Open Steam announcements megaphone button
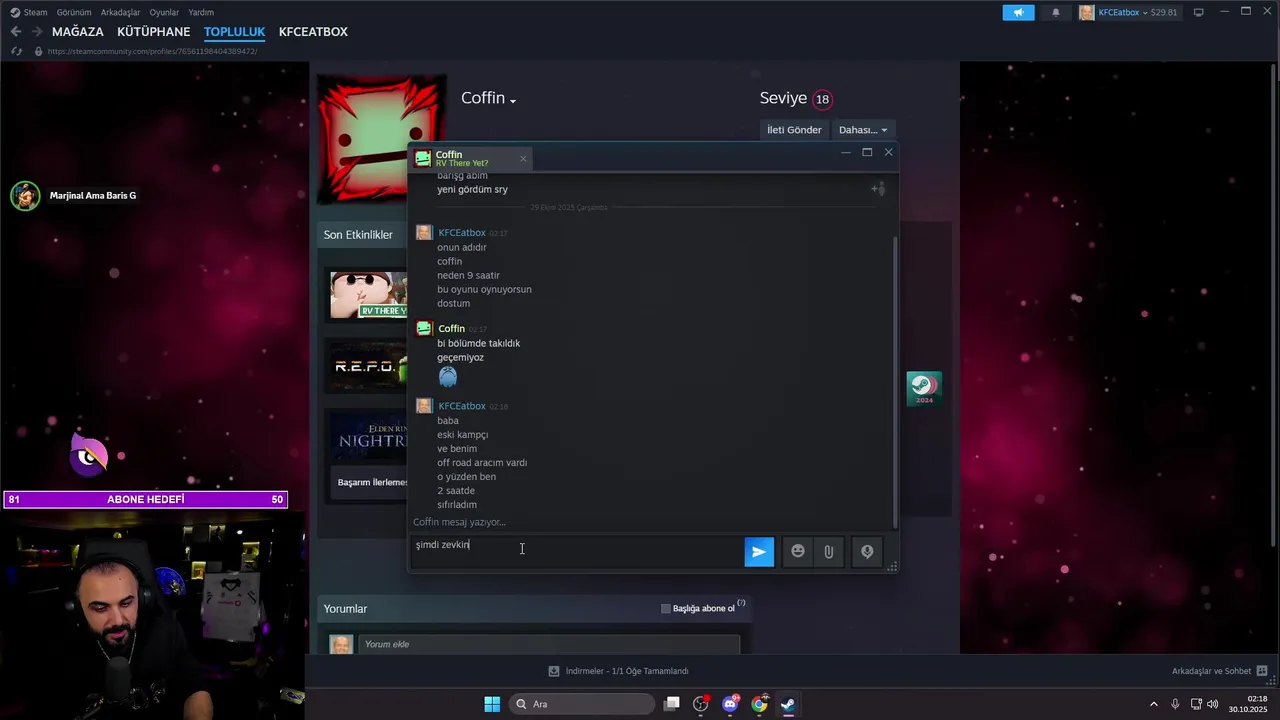Screen dimensions: 1280x720 pyautogui.click(x=1018, y=12)
